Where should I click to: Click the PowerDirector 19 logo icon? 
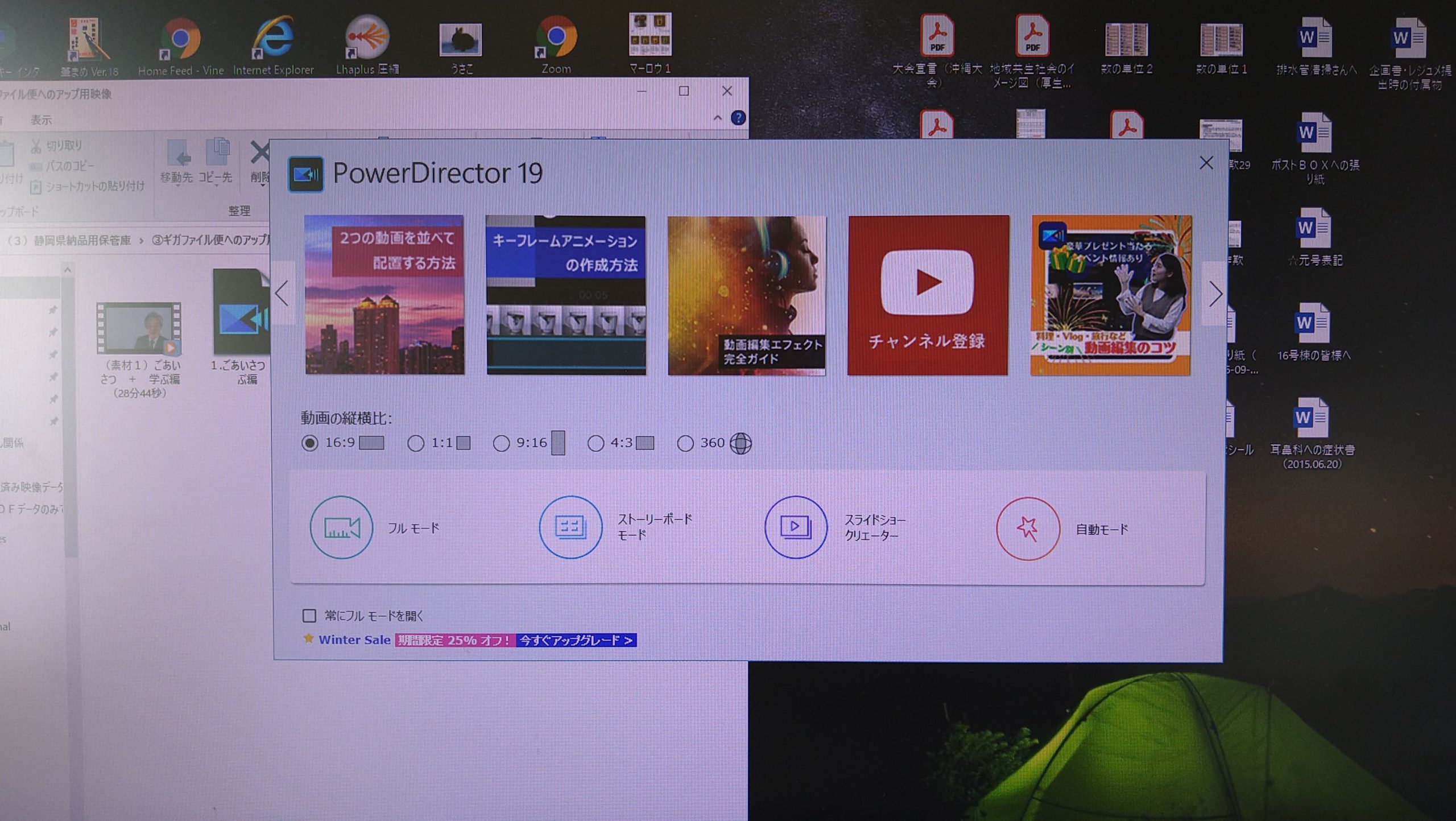[306, 174]
